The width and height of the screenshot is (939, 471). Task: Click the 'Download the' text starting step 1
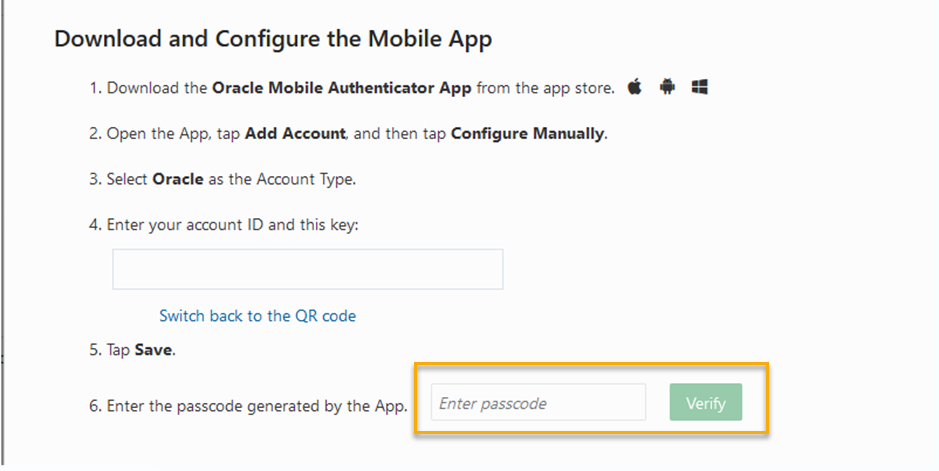tap(157, 88)
